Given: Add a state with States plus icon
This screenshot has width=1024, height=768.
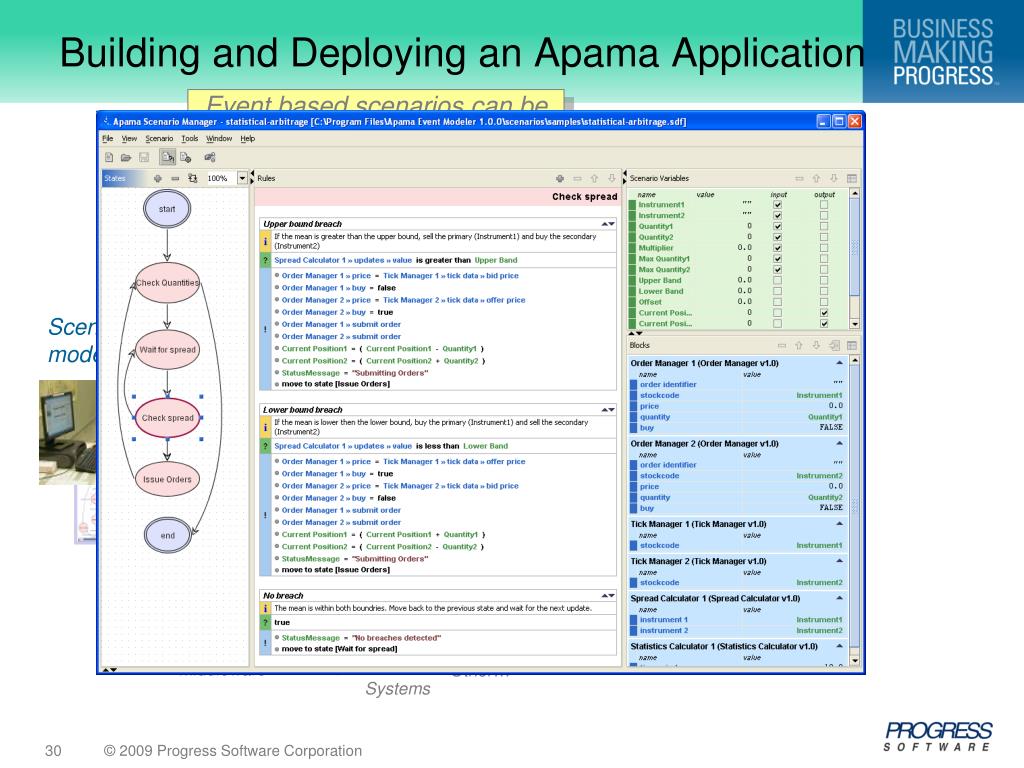Looking at the screenshot, I should tap(157, 178).
